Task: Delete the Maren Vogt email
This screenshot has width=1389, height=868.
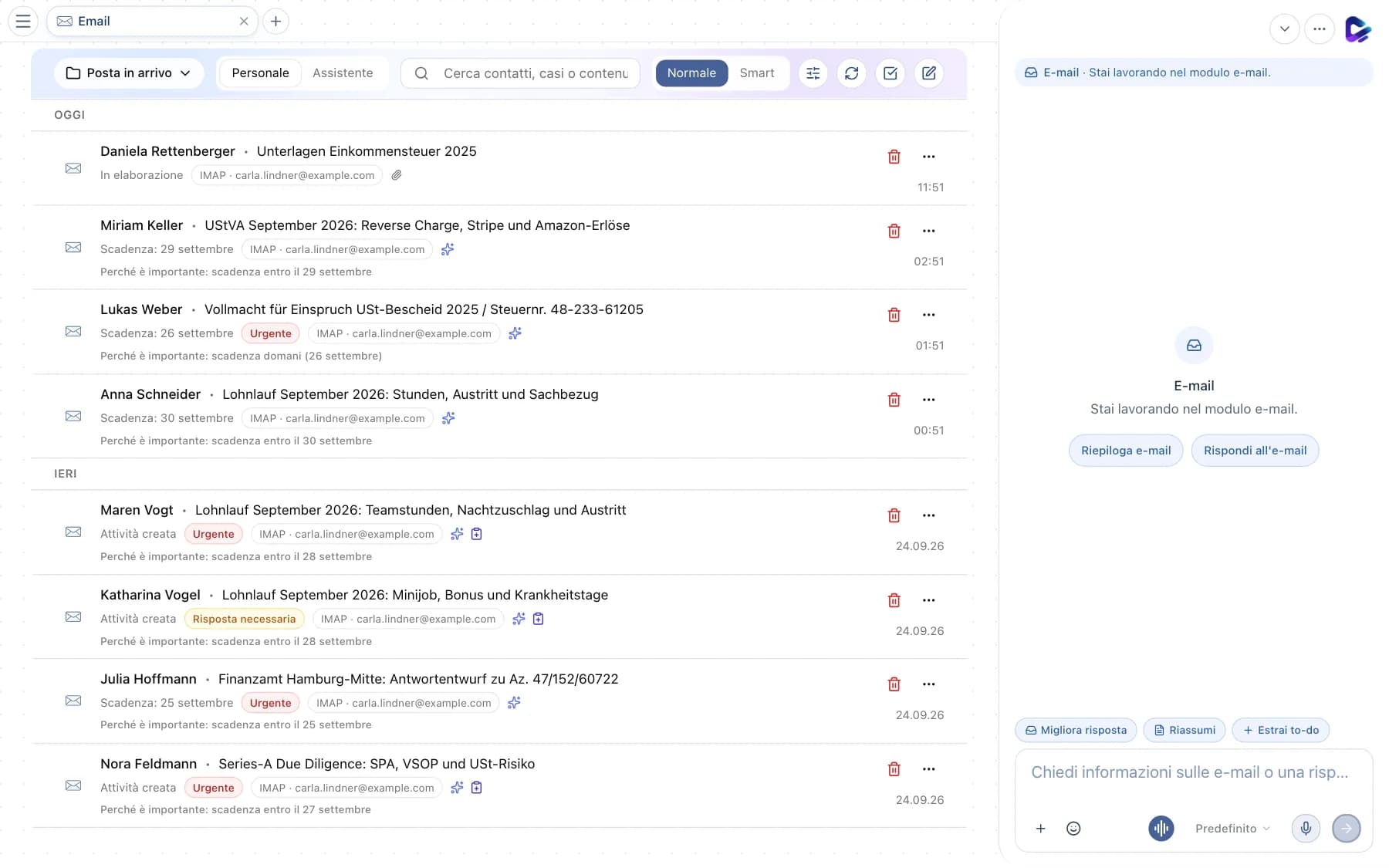Action: 894,515
